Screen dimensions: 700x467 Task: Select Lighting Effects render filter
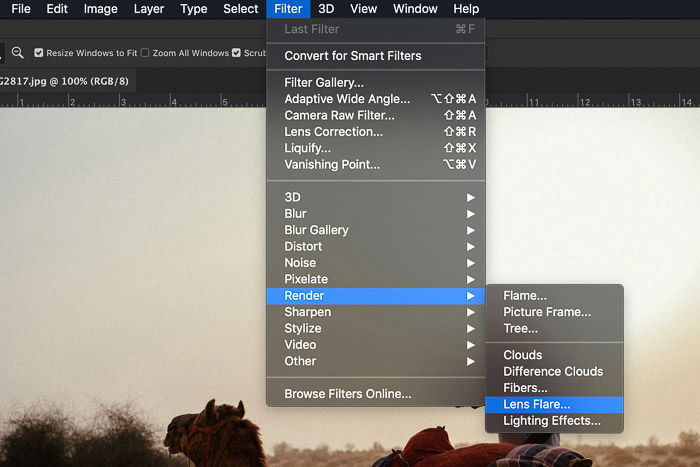(554, 421)
